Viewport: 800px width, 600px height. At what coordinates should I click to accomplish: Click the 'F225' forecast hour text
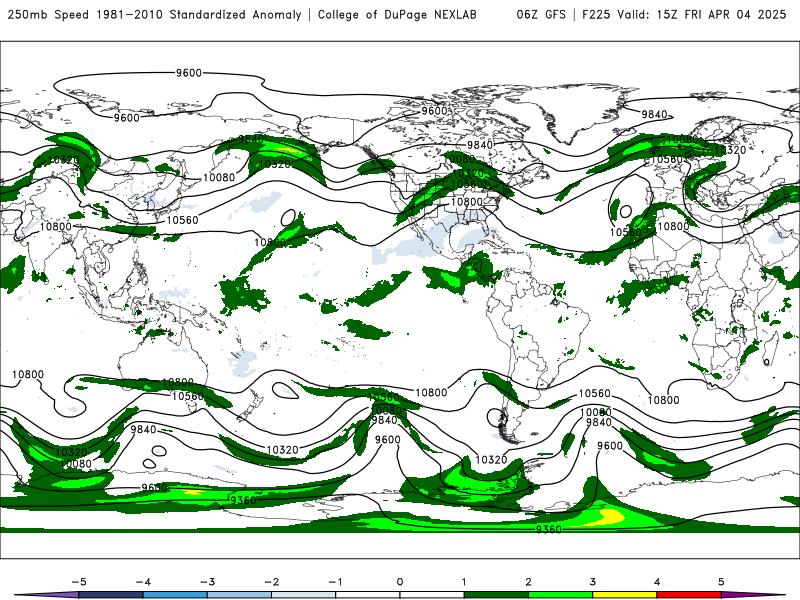[596, 14]
